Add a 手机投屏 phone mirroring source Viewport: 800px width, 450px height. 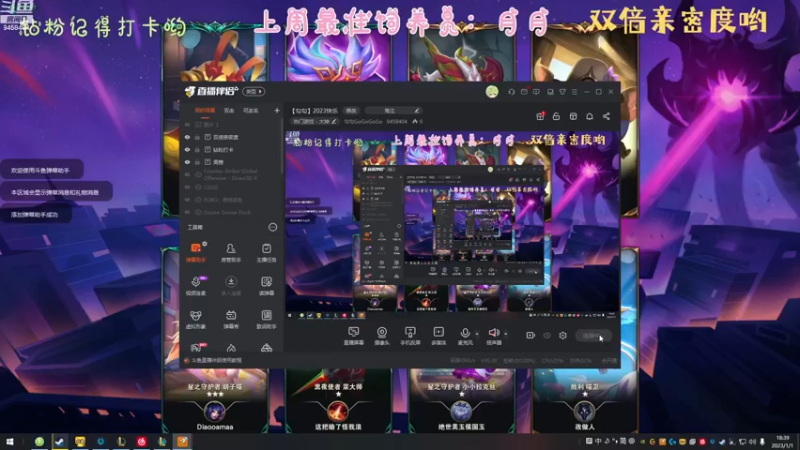[x=410, y=336]
